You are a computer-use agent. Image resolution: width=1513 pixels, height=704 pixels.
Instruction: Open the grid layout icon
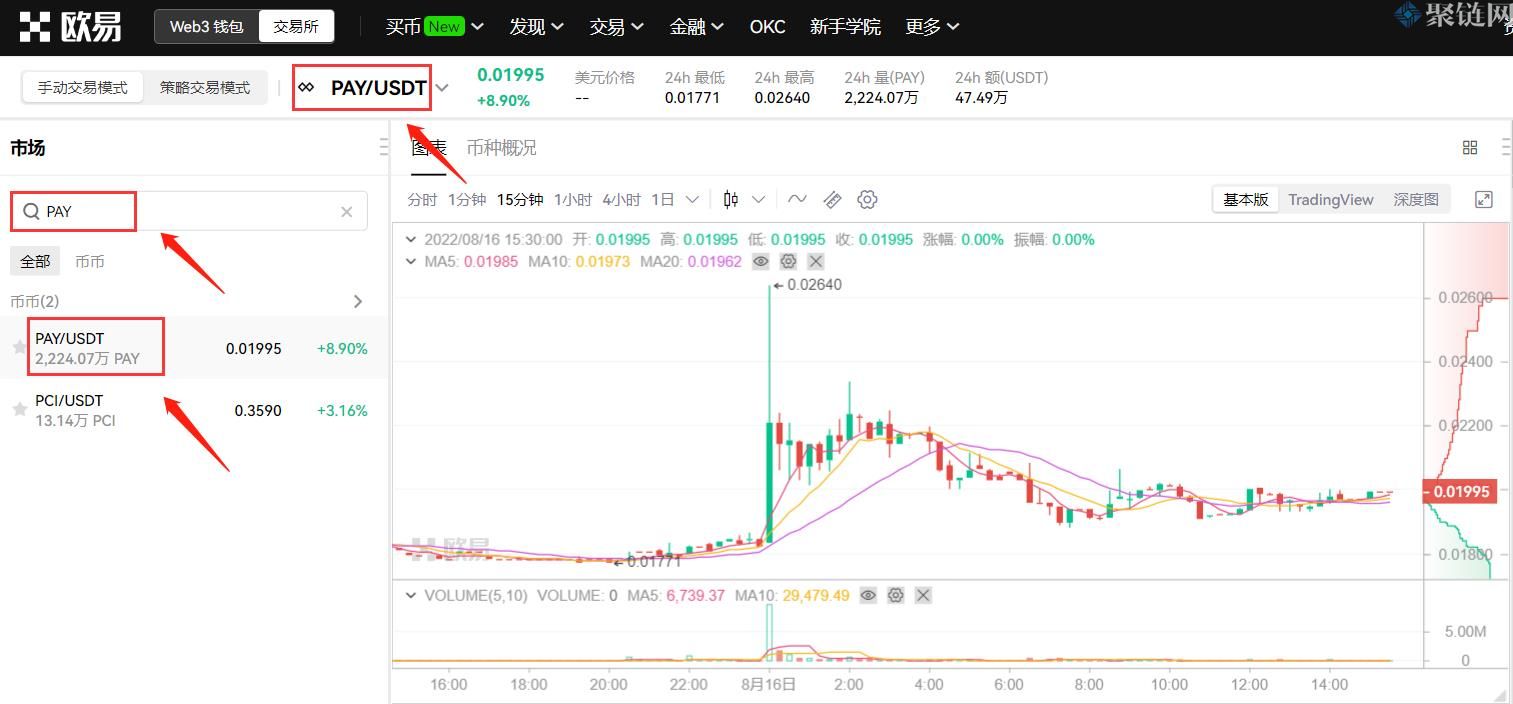click(1469, 147)
